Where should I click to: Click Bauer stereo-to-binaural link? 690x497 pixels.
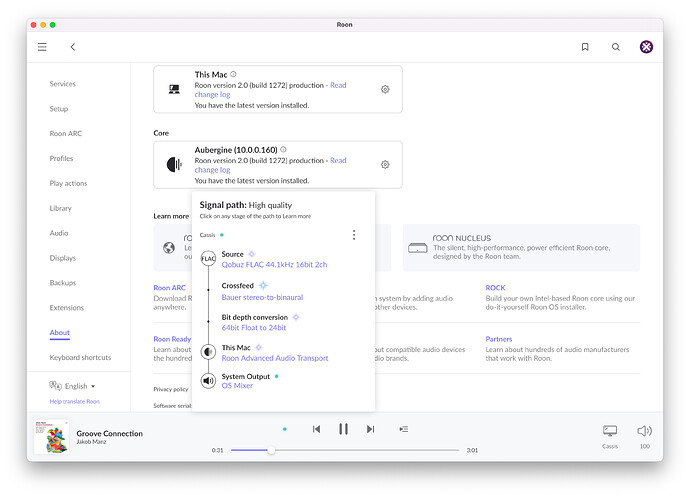point(262,297)
